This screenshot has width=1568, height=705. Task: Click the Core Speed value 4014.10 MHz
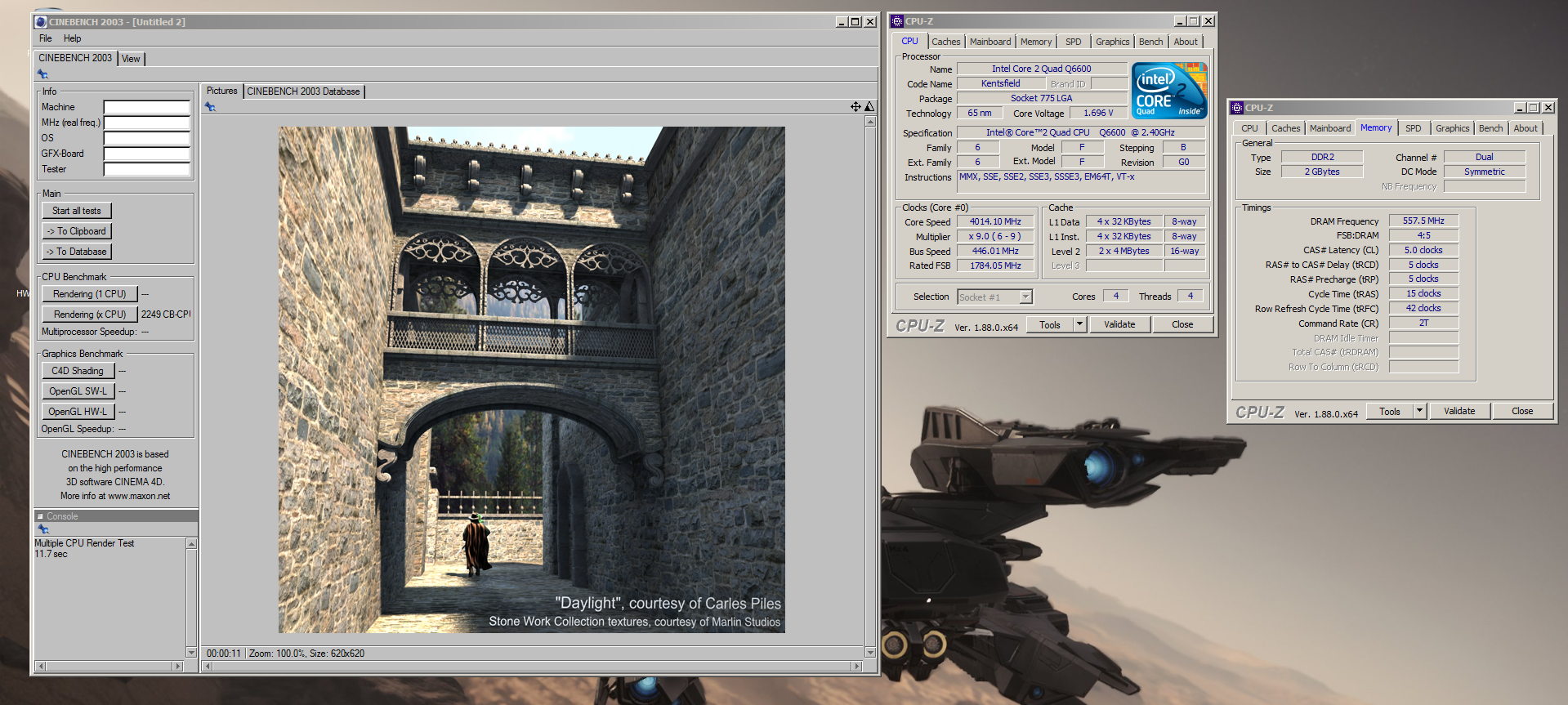(995, 221)
